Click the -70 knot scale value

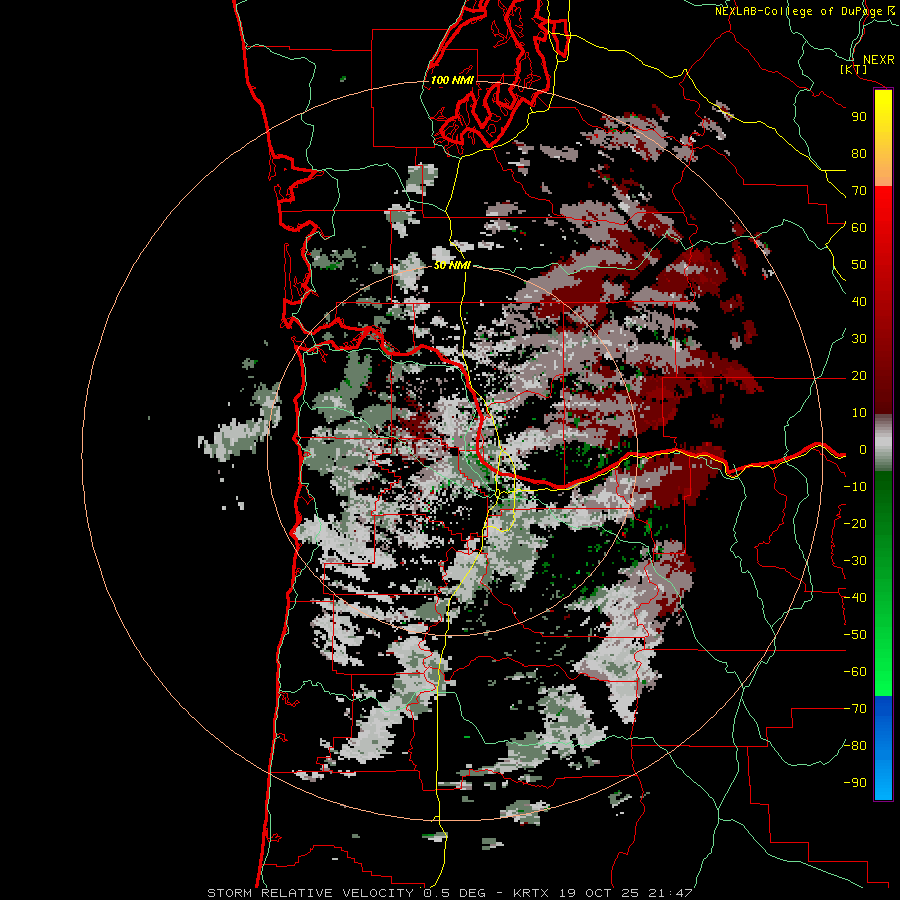click(x=855, y=709)
